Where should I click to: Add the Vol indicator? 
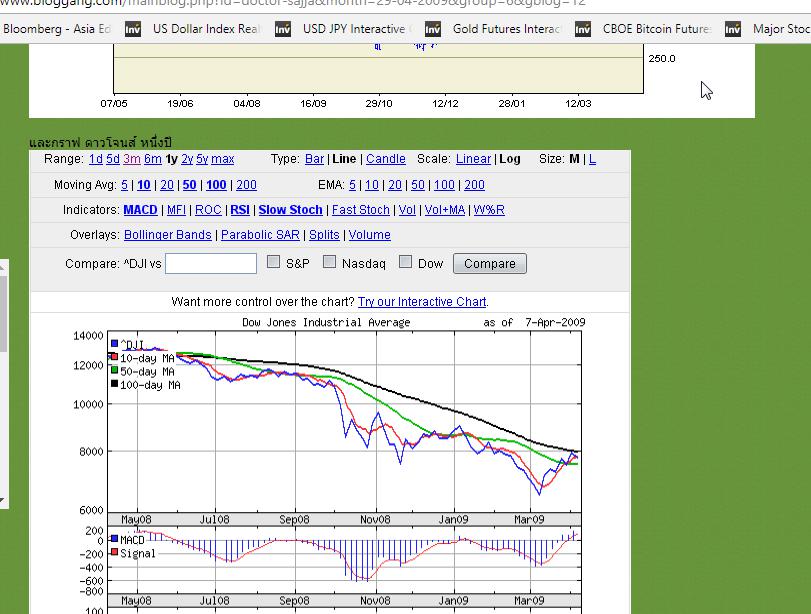pos(407,209)
